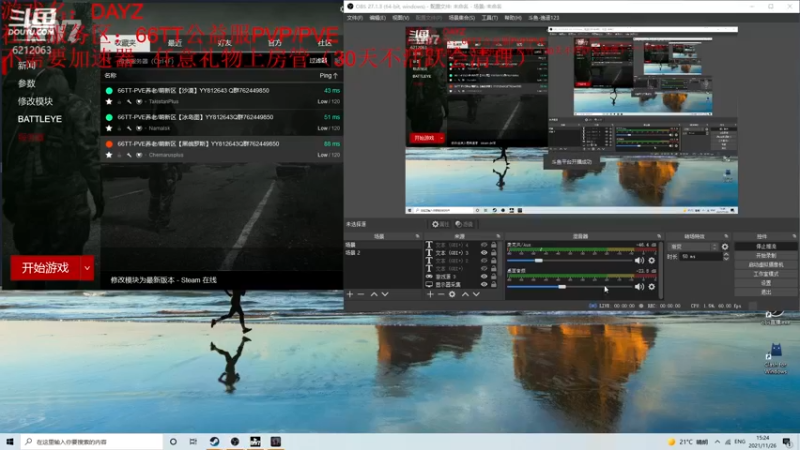
Task: Add a new scene with the plus icon in OBS Scenes panel
Action: [350, 294]
